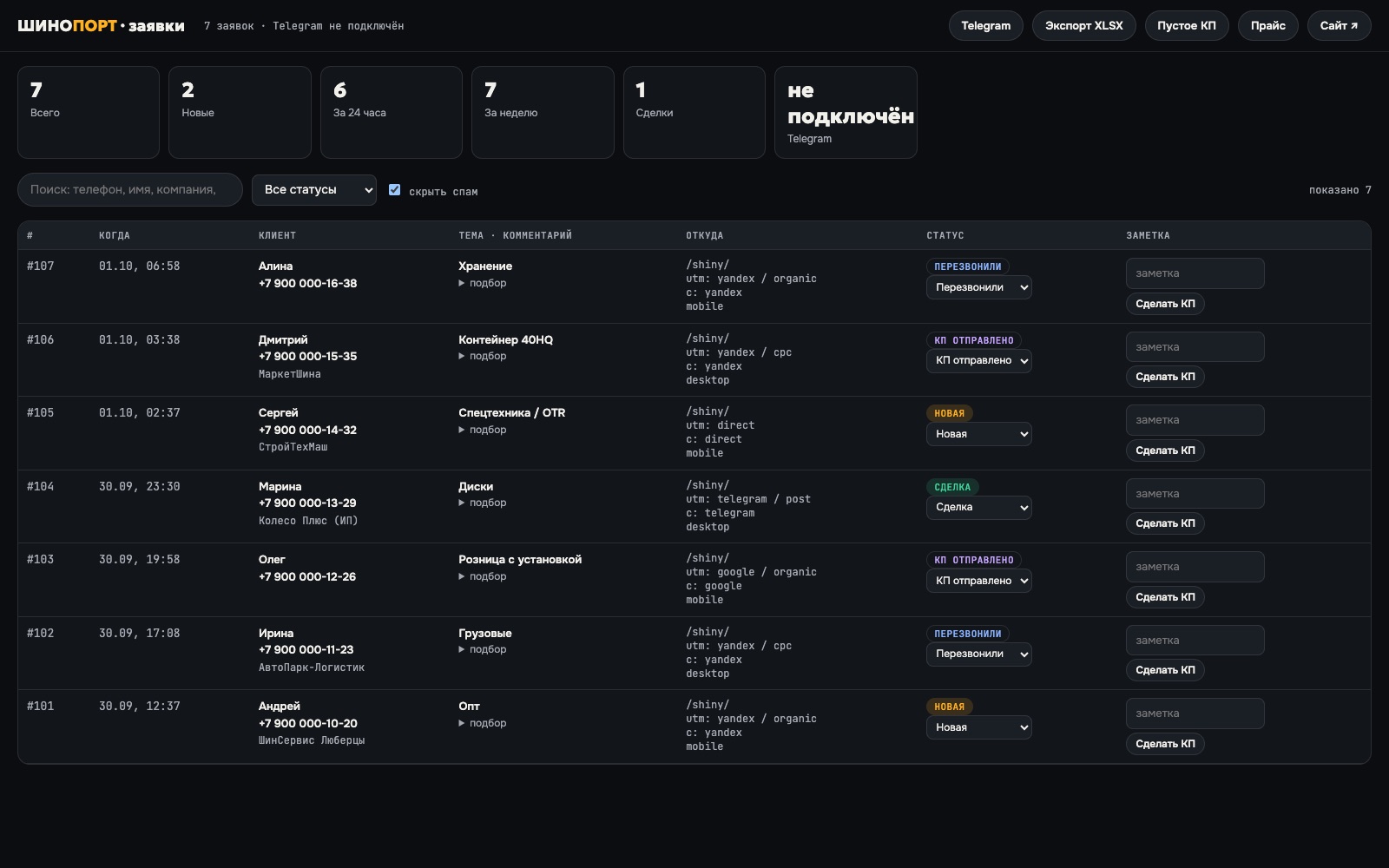Open the 'Прайс' button
The width and height of the screenshot is (1389, 868).
[x=1267, y=26]
